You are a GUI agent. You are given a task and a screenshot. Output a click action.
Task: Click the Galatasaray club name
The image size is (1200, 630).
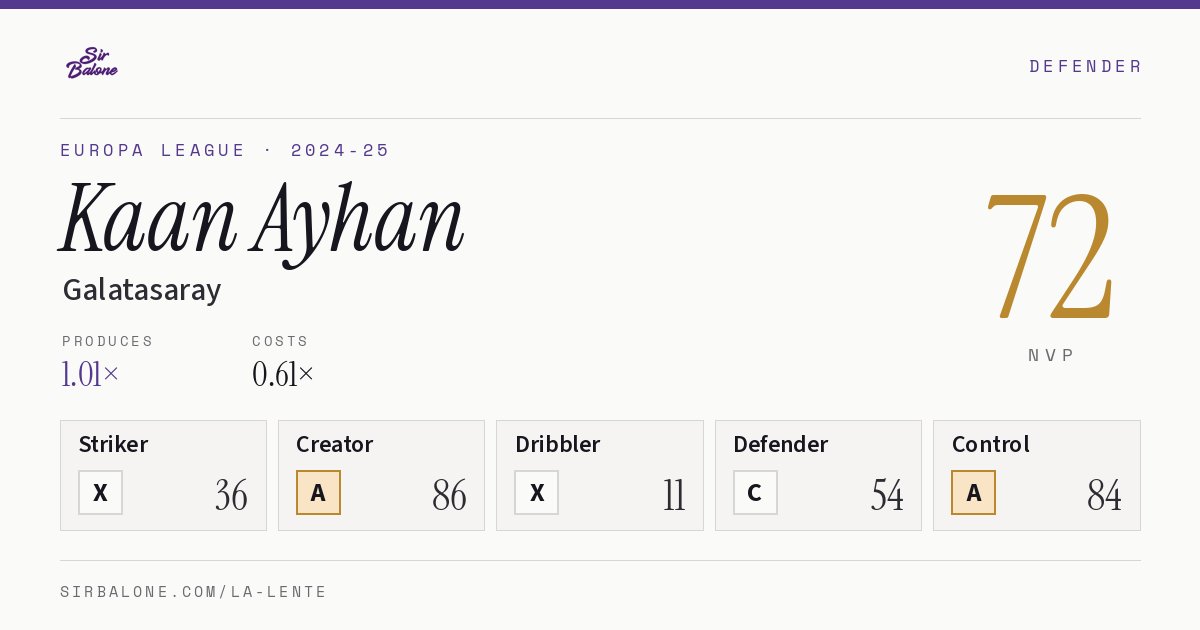pyautogui.click(x=142, y=291)
